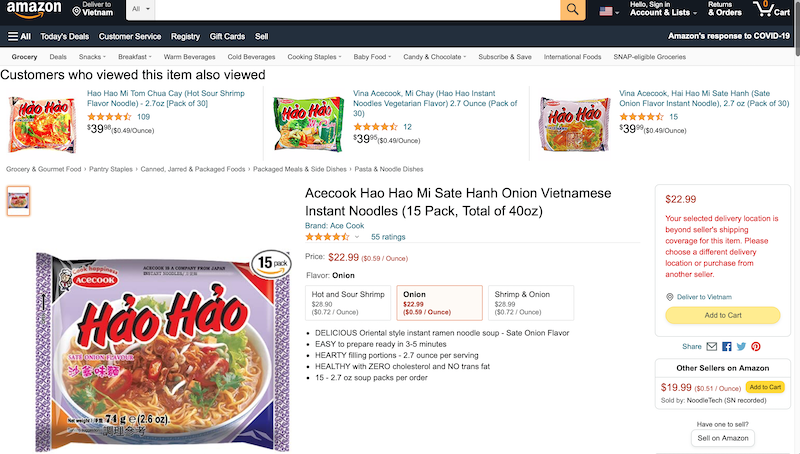800x454 pixels.
Task: Select the Hot and Sour Shrimp flavor
Action: coord(348,302)
